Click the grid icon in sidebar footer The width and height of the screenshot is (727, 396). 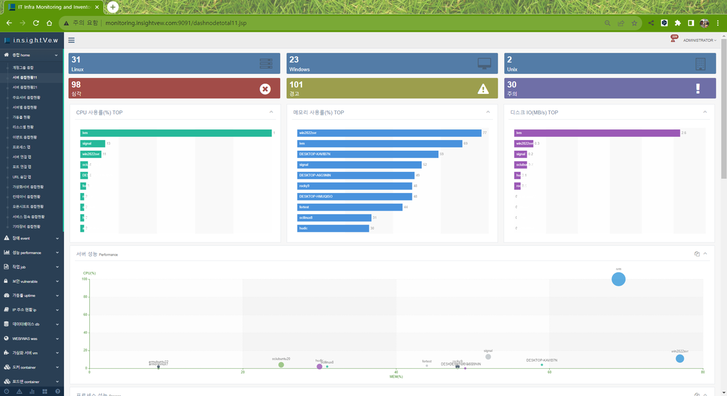45,391
